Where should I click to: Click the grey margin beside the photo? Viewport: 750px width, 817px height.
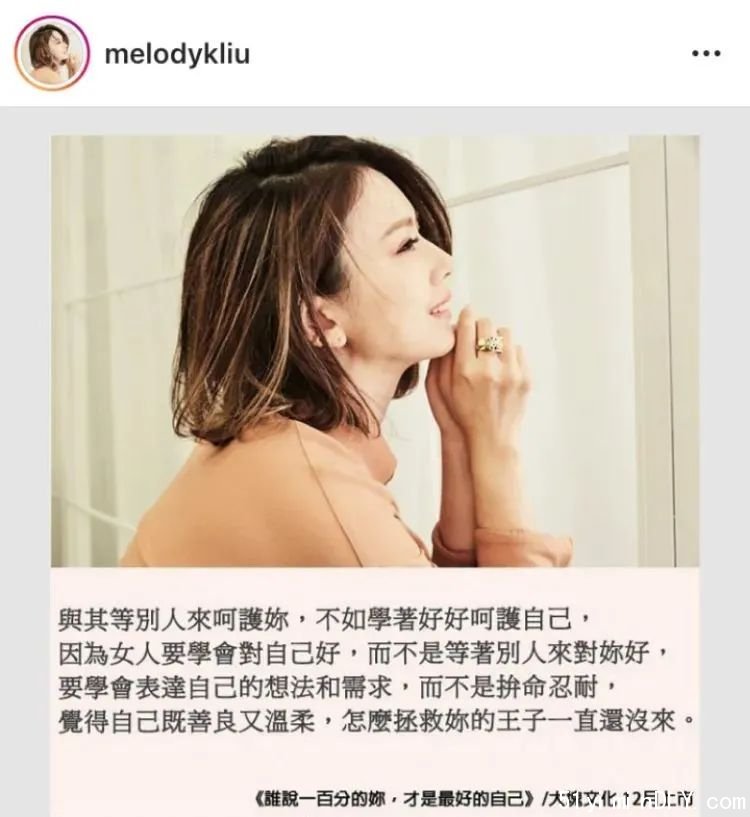pos(25,417)
